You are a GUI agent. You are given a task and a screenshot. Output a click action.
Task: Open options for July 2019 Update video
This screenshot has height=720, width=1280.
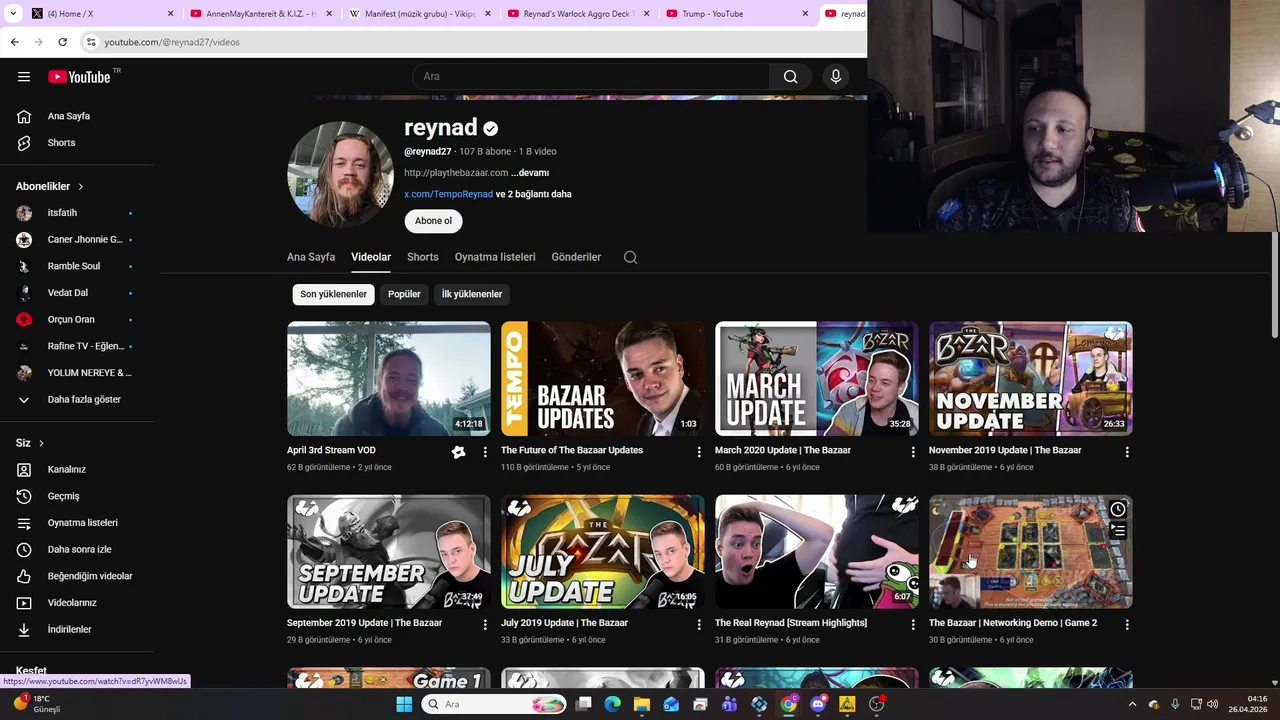click(x=699, y=624)
